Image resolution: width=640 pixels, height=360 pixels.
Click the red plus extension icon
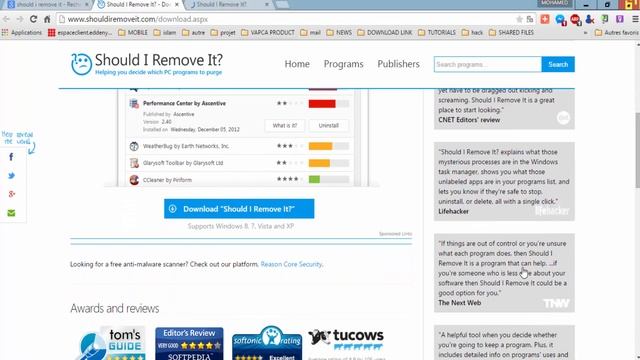point(545,19)
